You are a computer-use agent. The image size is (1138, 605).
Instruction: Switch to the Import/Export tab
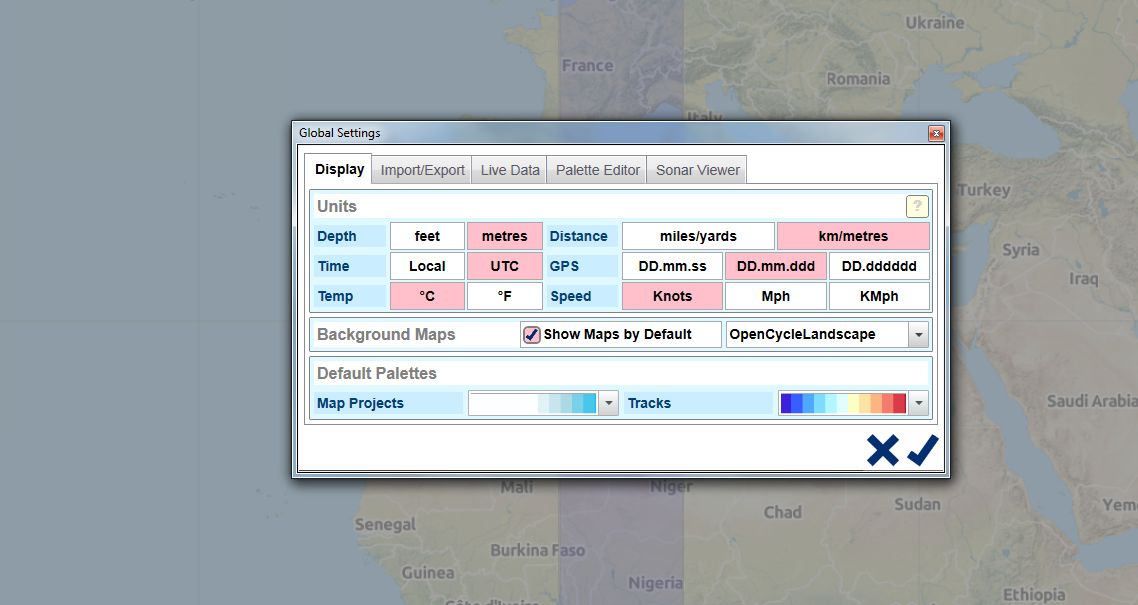tap(422, 170)
